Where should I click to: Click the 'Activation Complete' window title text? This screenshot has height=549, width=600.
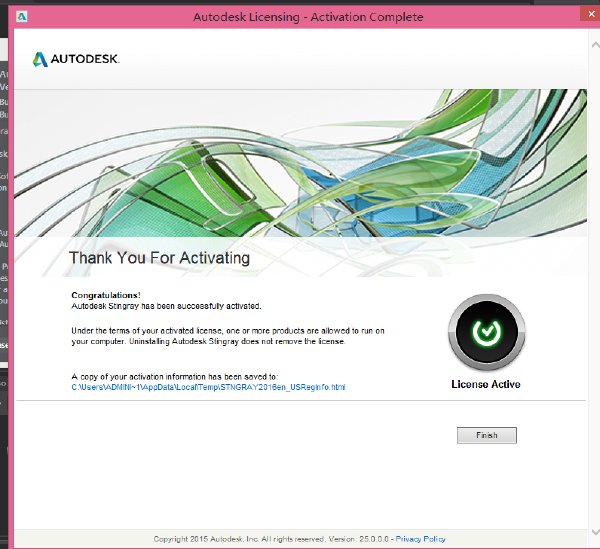(x=308, y=17)
